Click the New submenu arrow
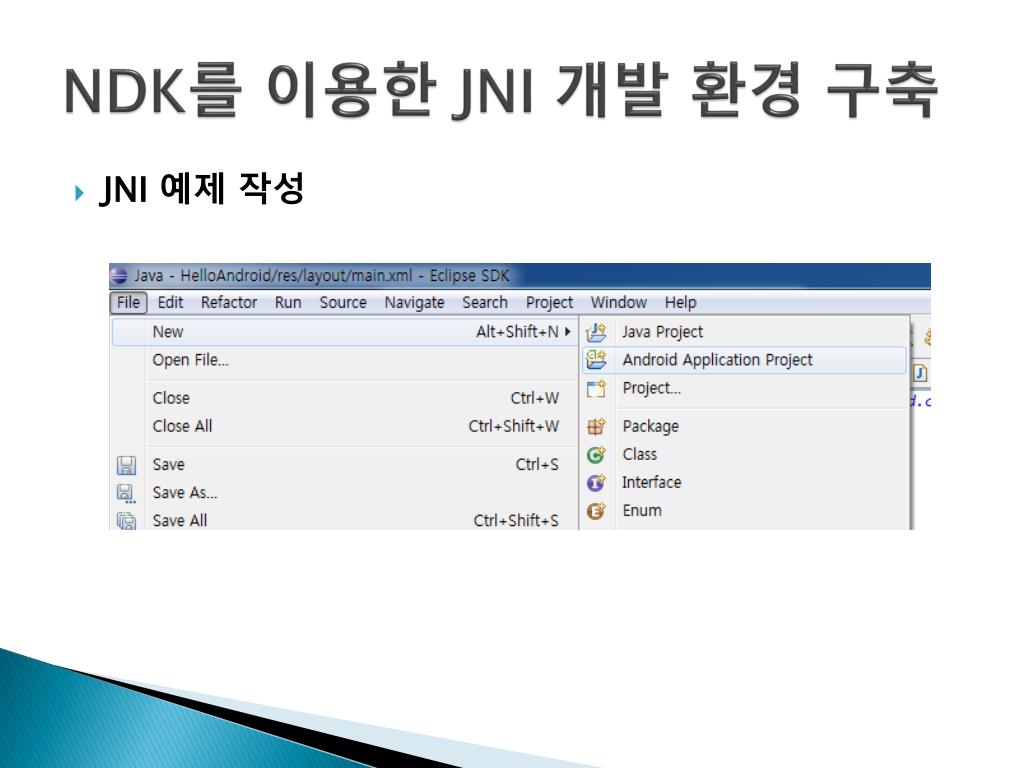Image resolution: width=1024 pixels, height=768 pixels. 568,332
